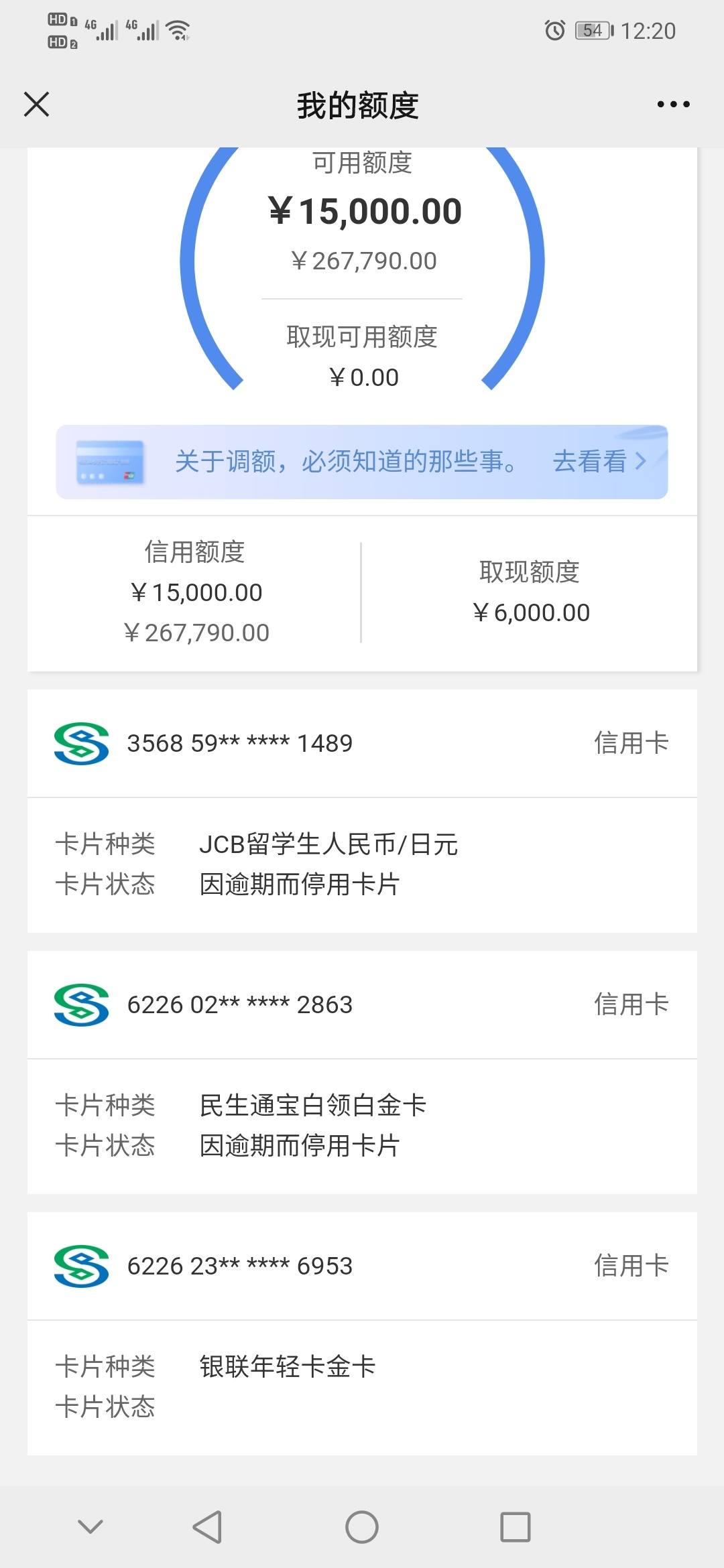Tap the credit card image in banner
The width and height of the screenshot is (724, 1568).
[110, 462]
